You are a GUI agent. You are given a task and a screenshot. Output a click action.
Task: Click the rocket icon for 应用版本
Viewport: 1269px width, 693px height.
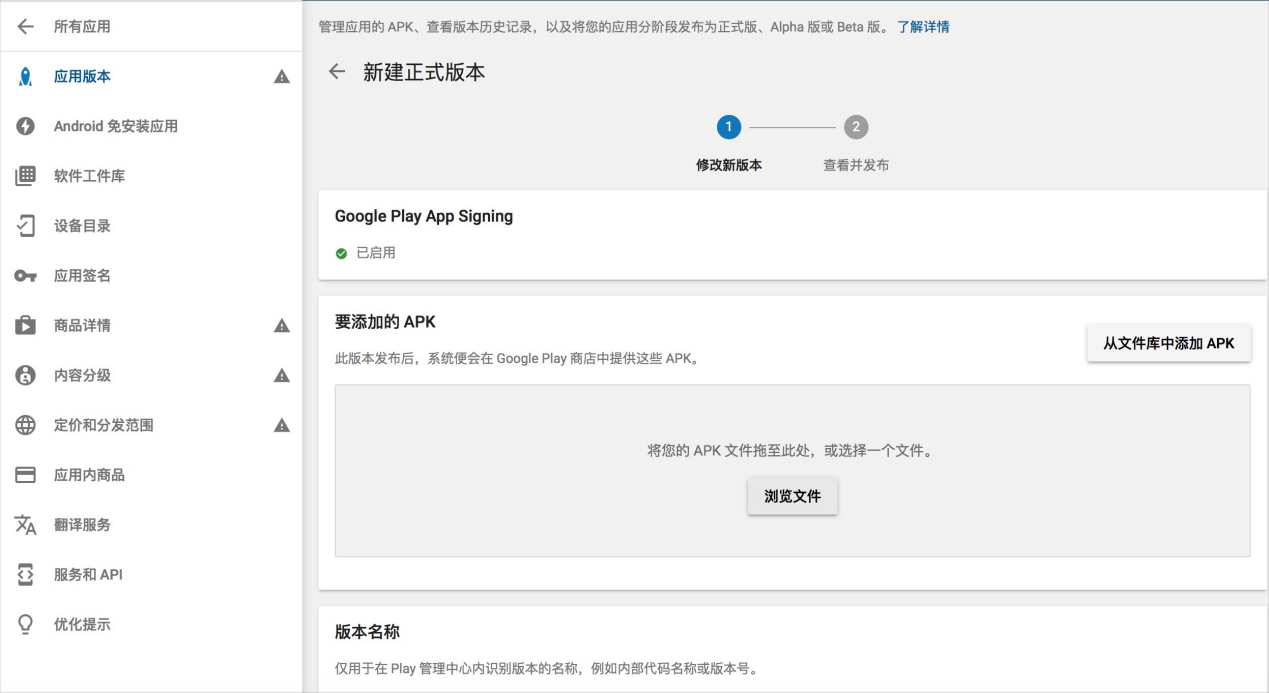point(25,77)
